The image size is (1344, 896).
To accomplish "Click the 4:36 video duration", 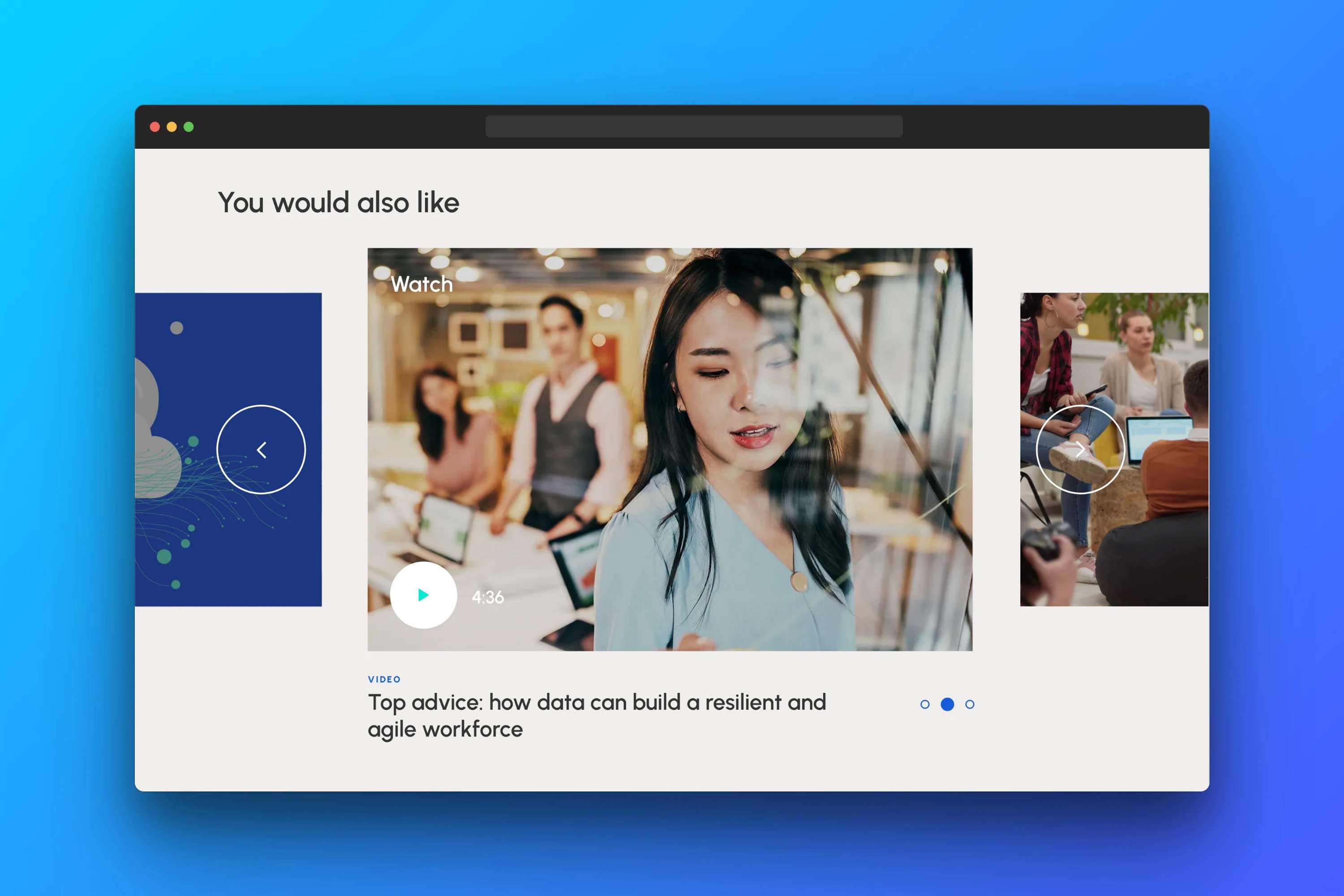I will [487, 597].
